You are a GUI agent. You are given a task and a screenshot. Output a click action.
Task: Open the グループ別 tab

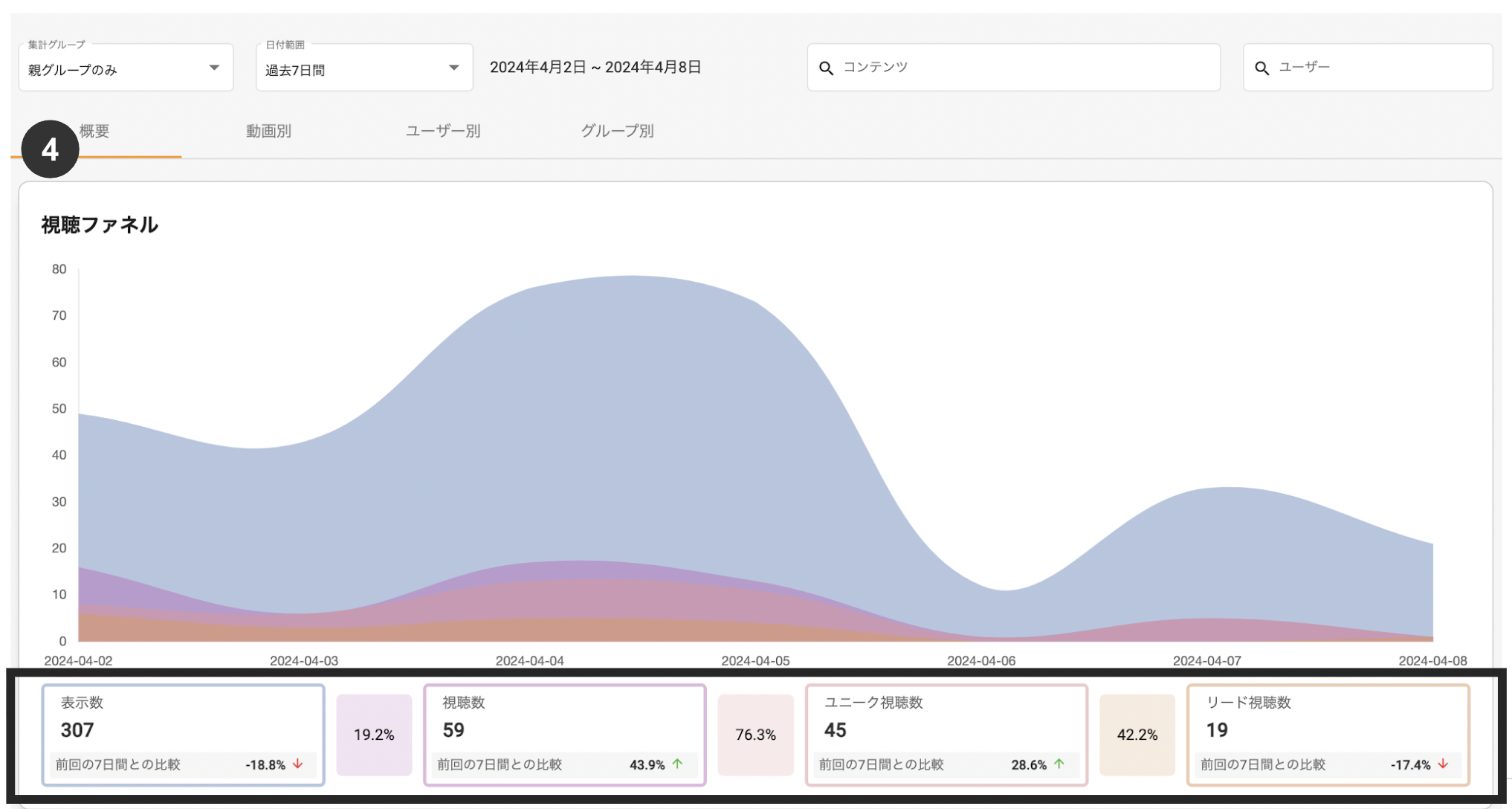coord(617,132)
